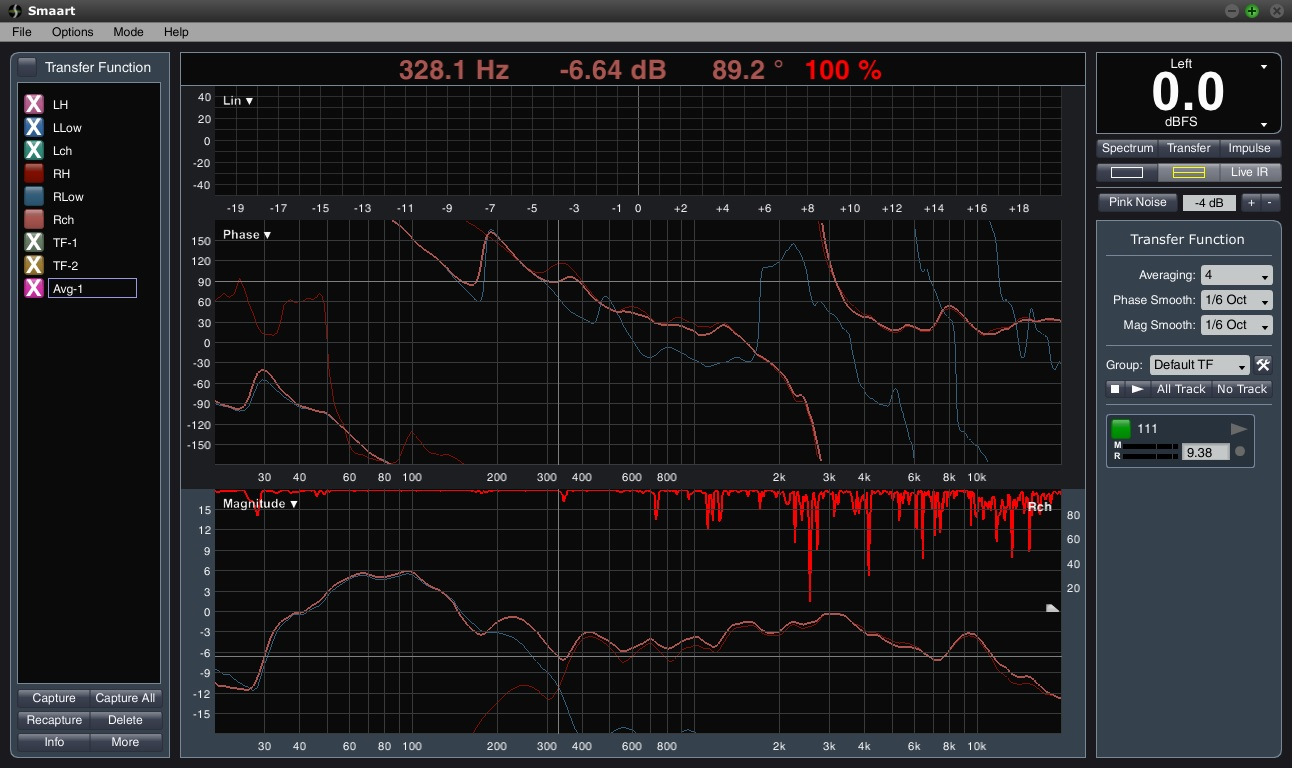Screen dimensions: 1295x776
Task: Click the RH dark red color swatch
Action: coord(34,173)
